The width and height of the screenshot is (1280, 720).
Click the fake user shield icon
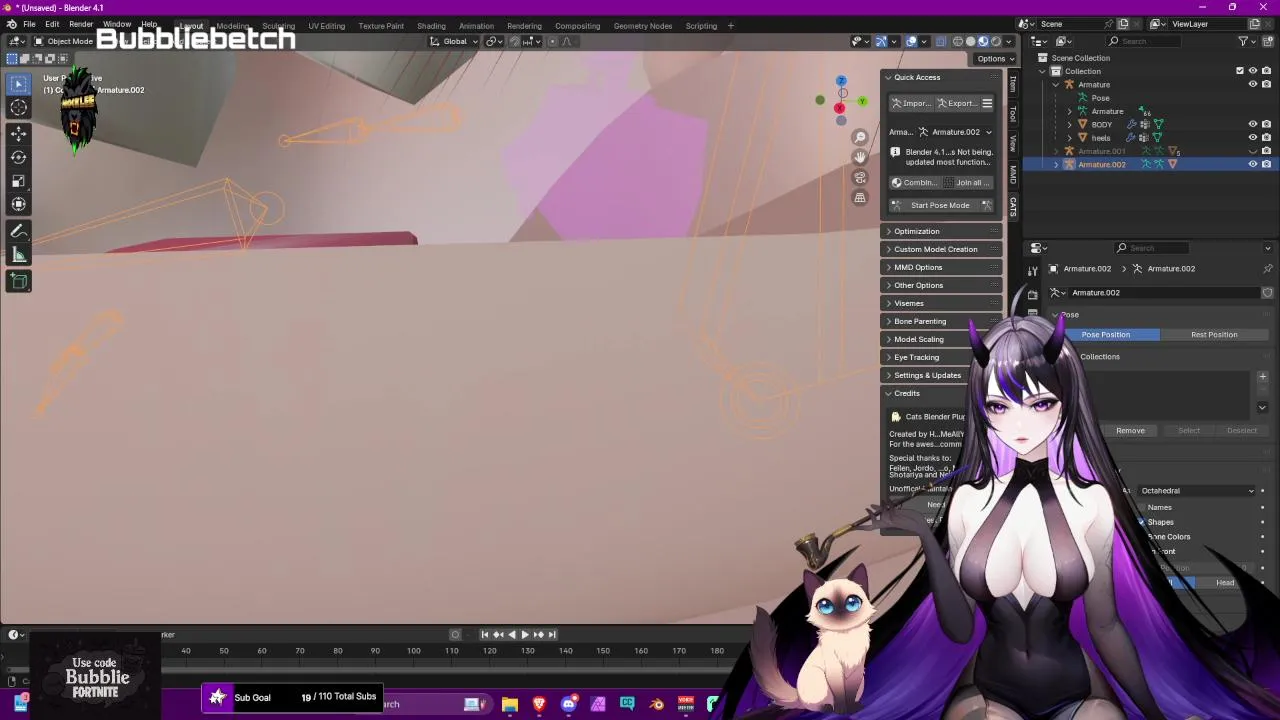[1267, 292]
